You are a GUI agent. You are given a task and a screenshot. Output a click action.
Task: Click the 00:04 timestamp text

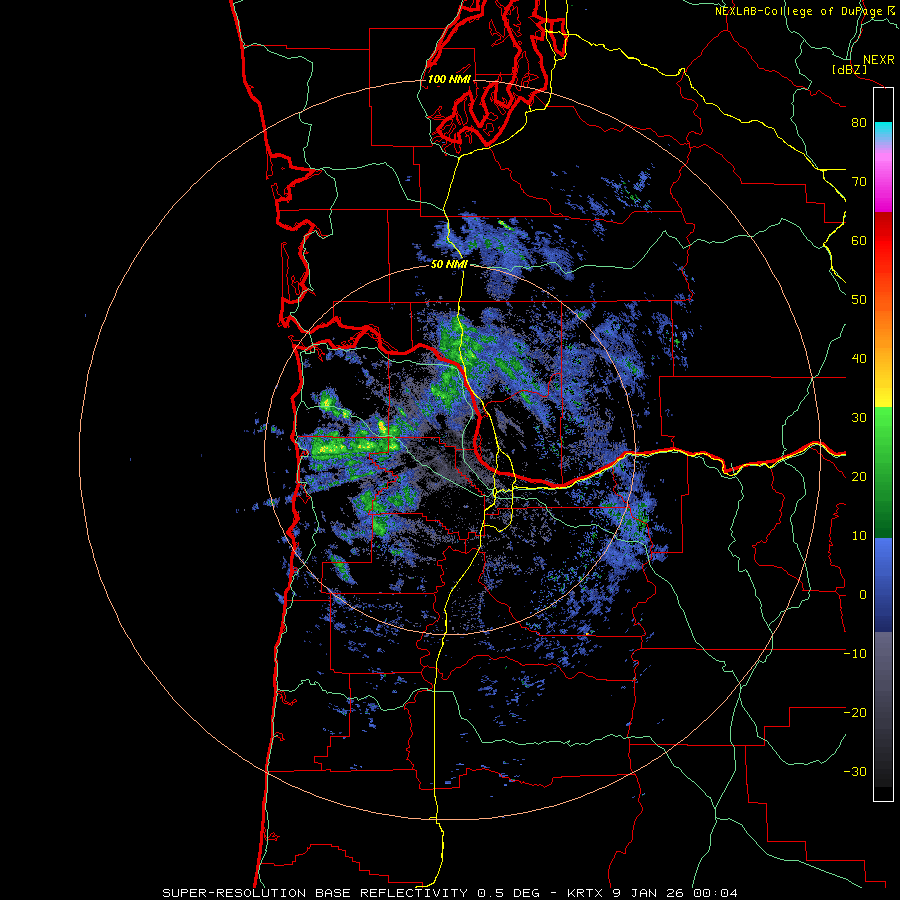(715, 893)
